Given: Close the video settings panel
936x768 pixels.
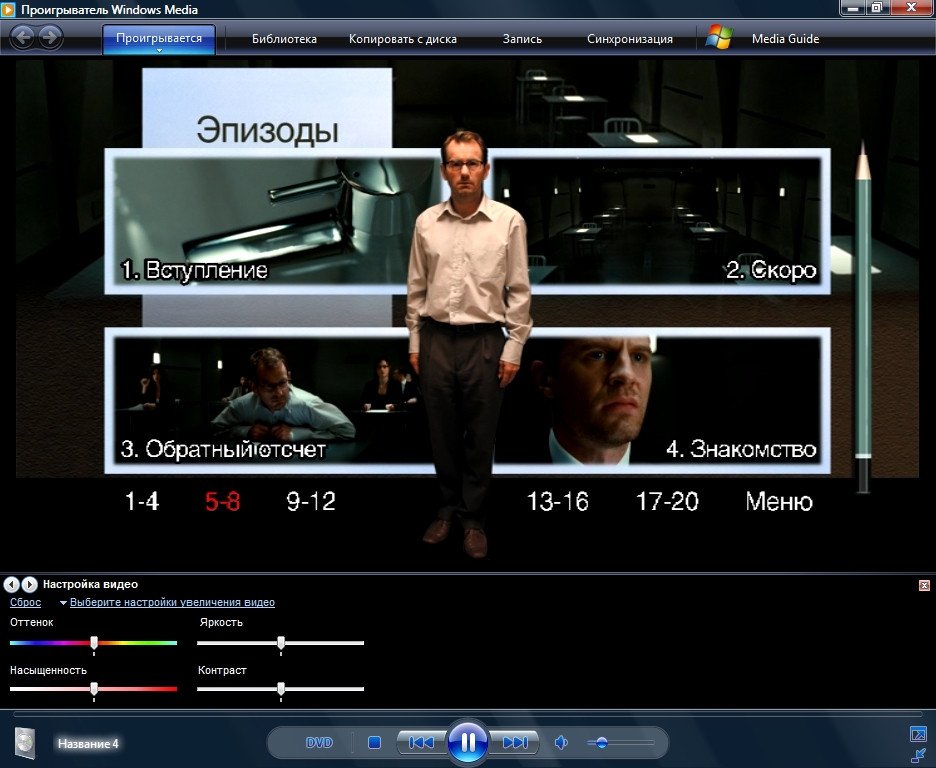Looking at the screenshot, I should (924, 585).
